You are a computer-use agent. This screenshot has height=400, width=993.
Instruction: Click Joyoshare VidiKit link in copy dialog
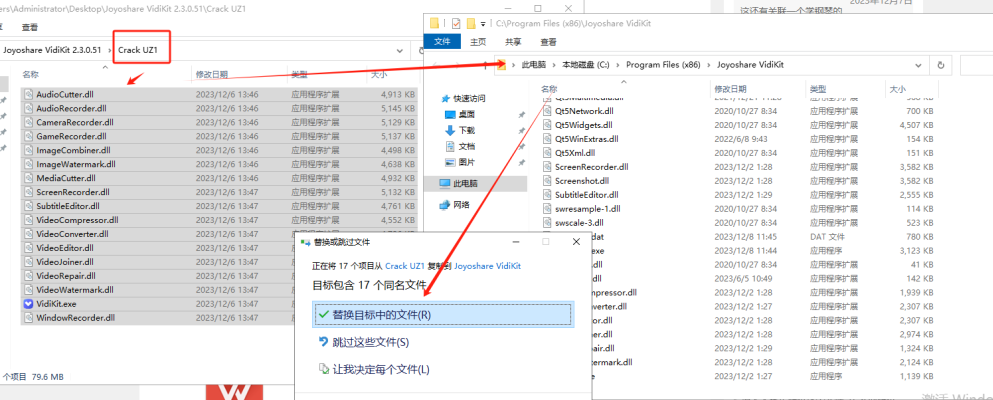(488, 267)
